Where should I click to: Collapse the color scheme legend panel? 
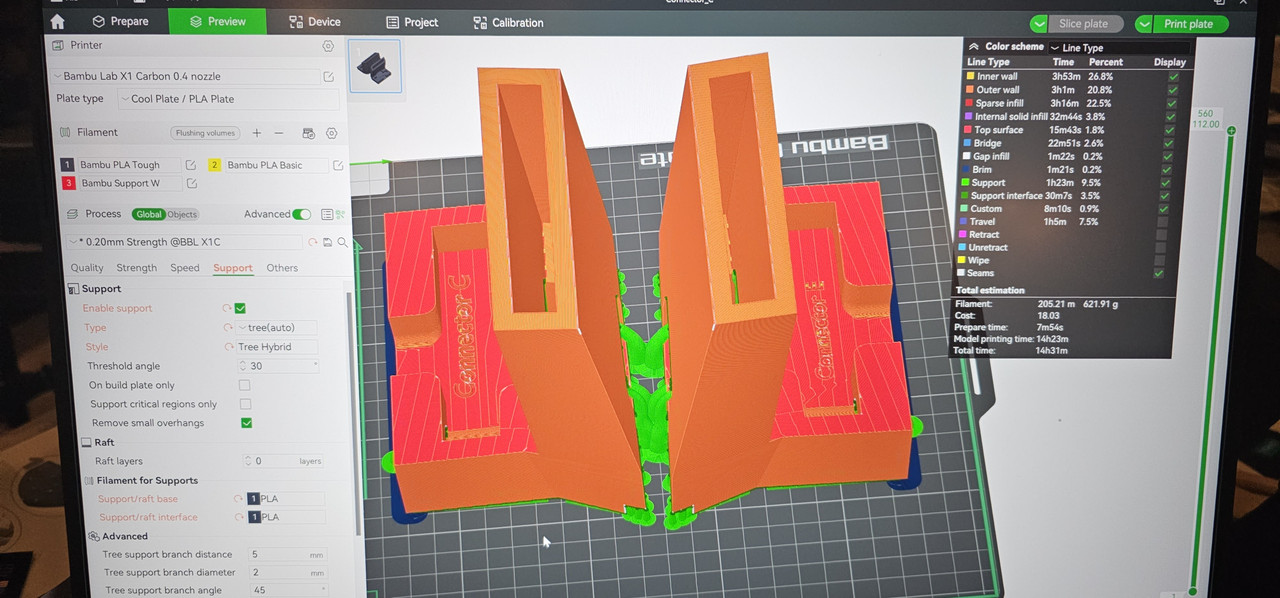(x=974, y=47)
